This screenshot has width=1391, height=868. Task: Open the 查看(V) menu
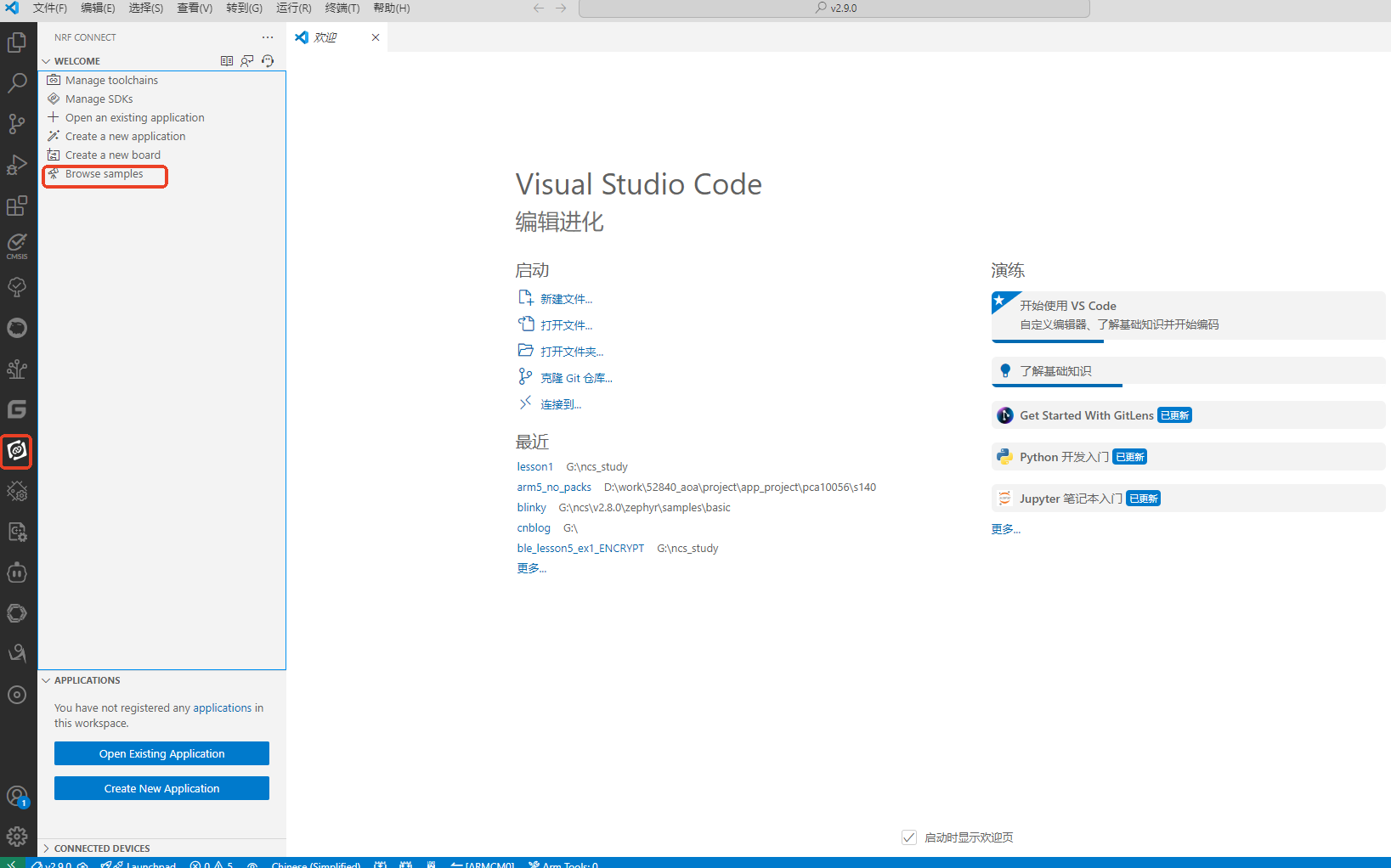coord(195,8)
